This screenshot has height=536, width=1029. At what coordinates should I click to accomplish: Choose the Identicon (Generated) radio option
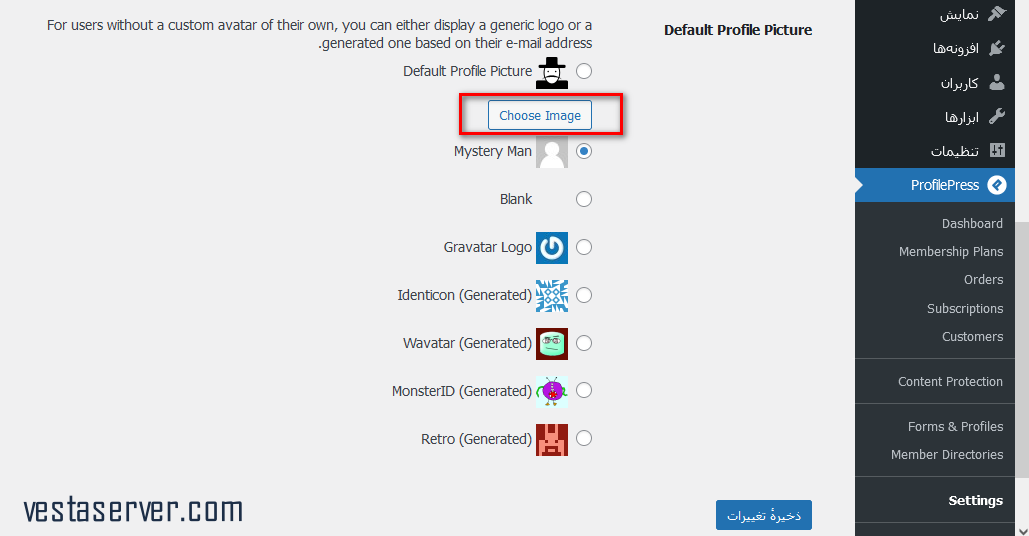584,295
